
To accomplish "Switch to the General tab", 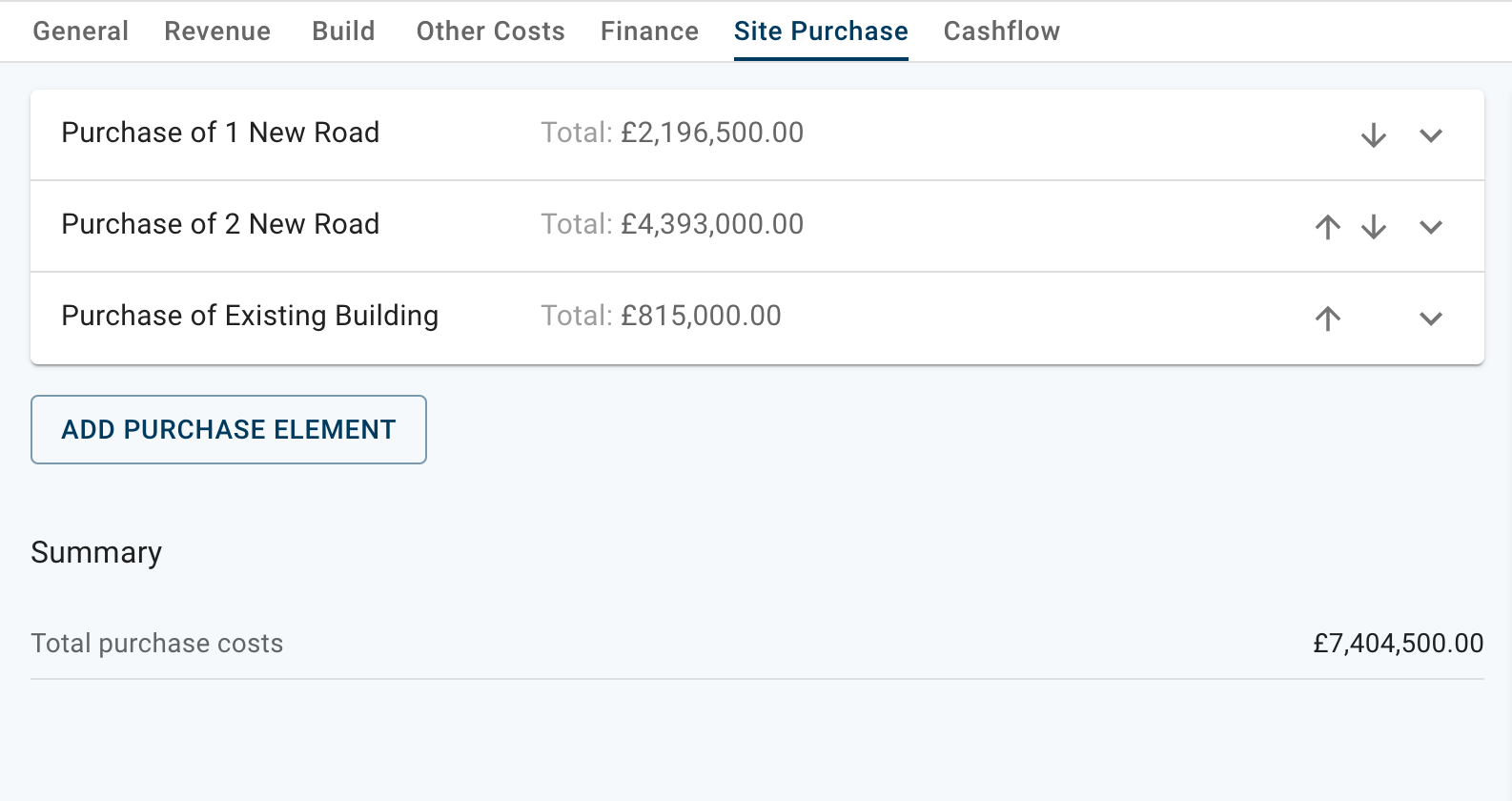I will [81, 31].
